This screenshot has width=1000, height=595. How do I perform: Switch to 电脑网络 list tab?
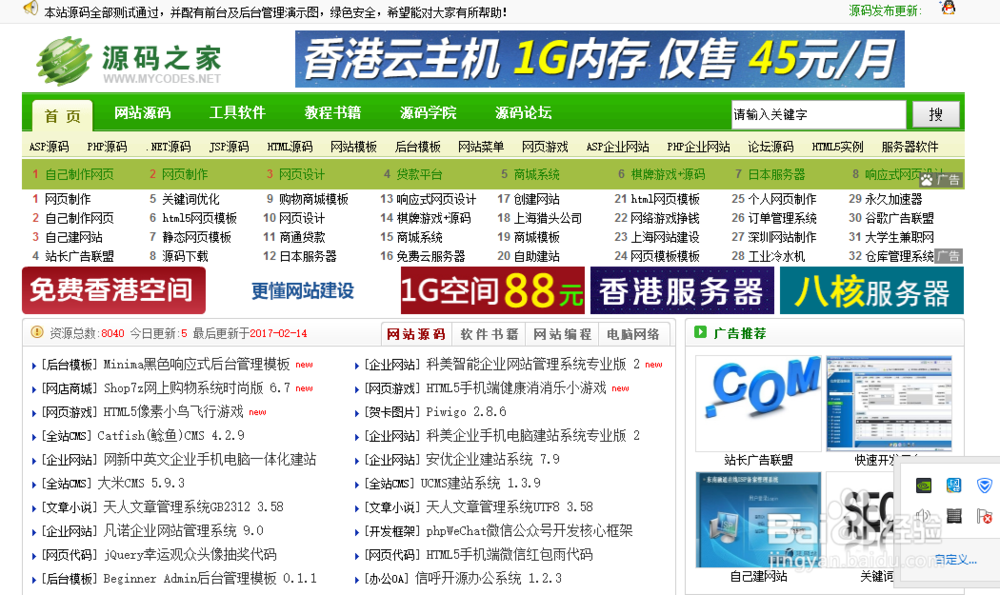[x=633, y=334]
